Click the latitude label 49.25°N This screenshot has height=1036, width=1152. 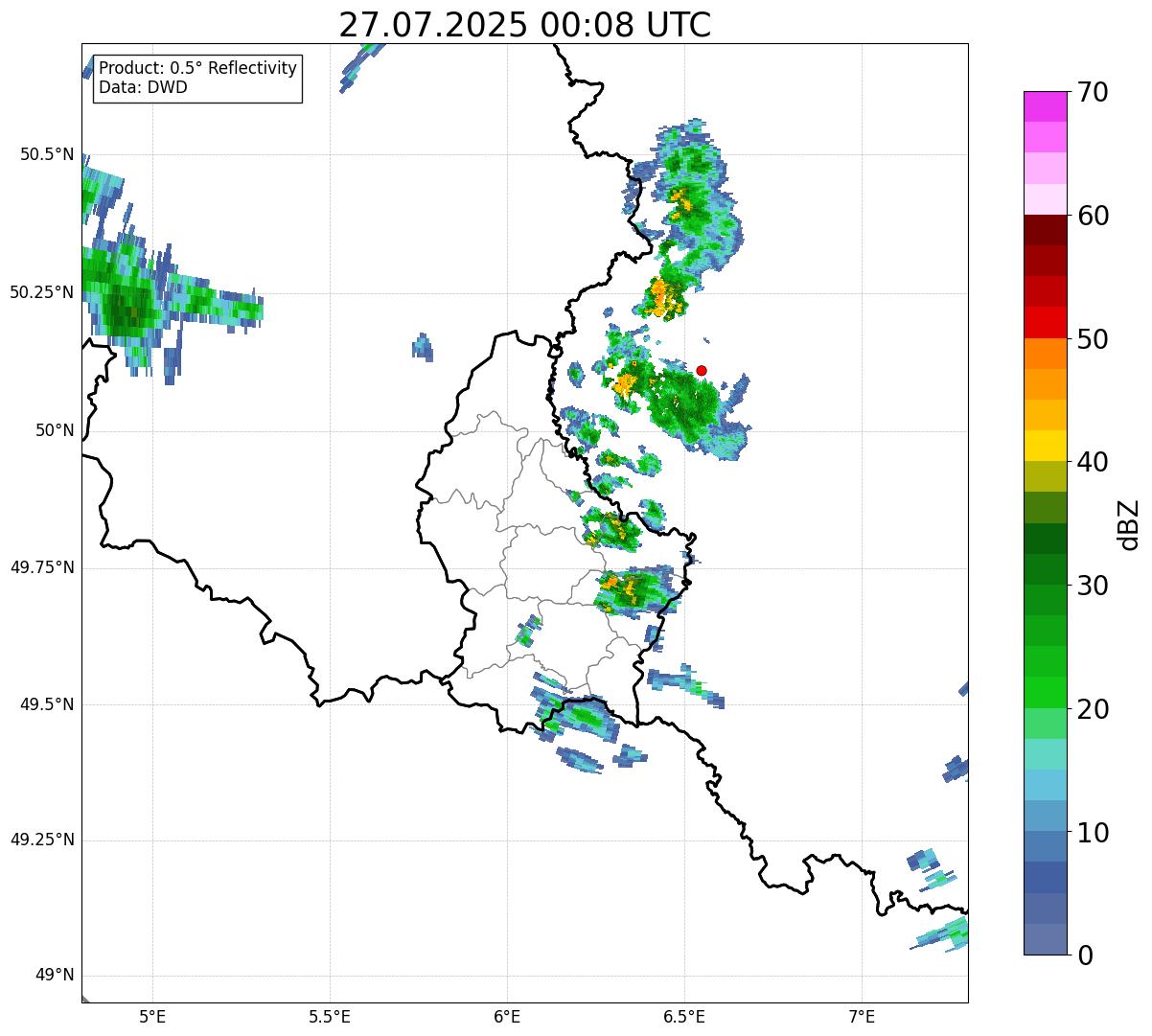(x=41, y=840)
